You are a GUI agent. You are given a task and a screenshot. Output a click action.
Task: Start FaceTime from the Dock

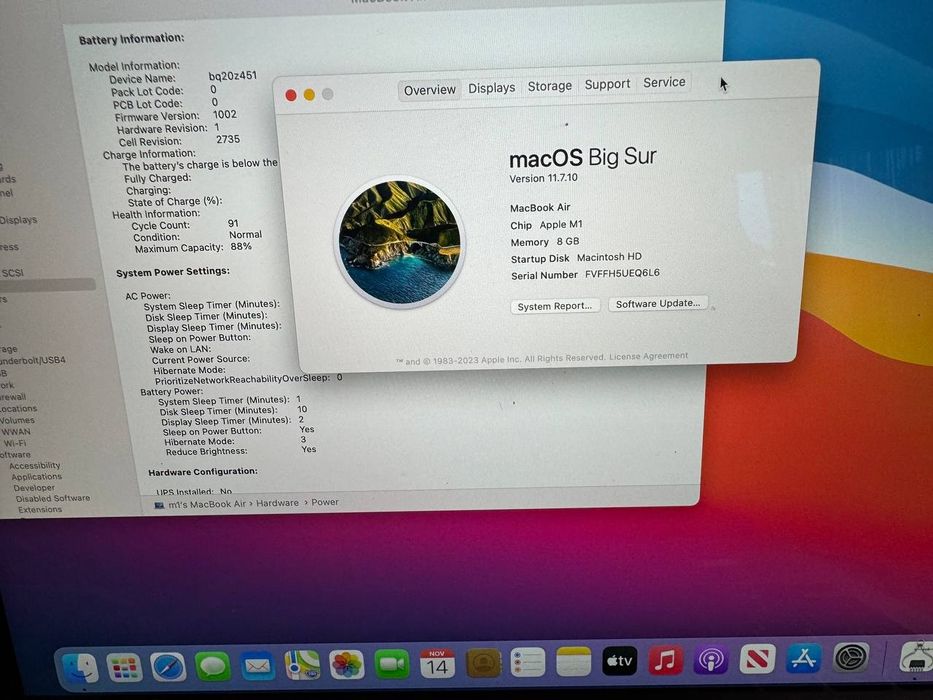pyautogui.click(x=392, y=664)
